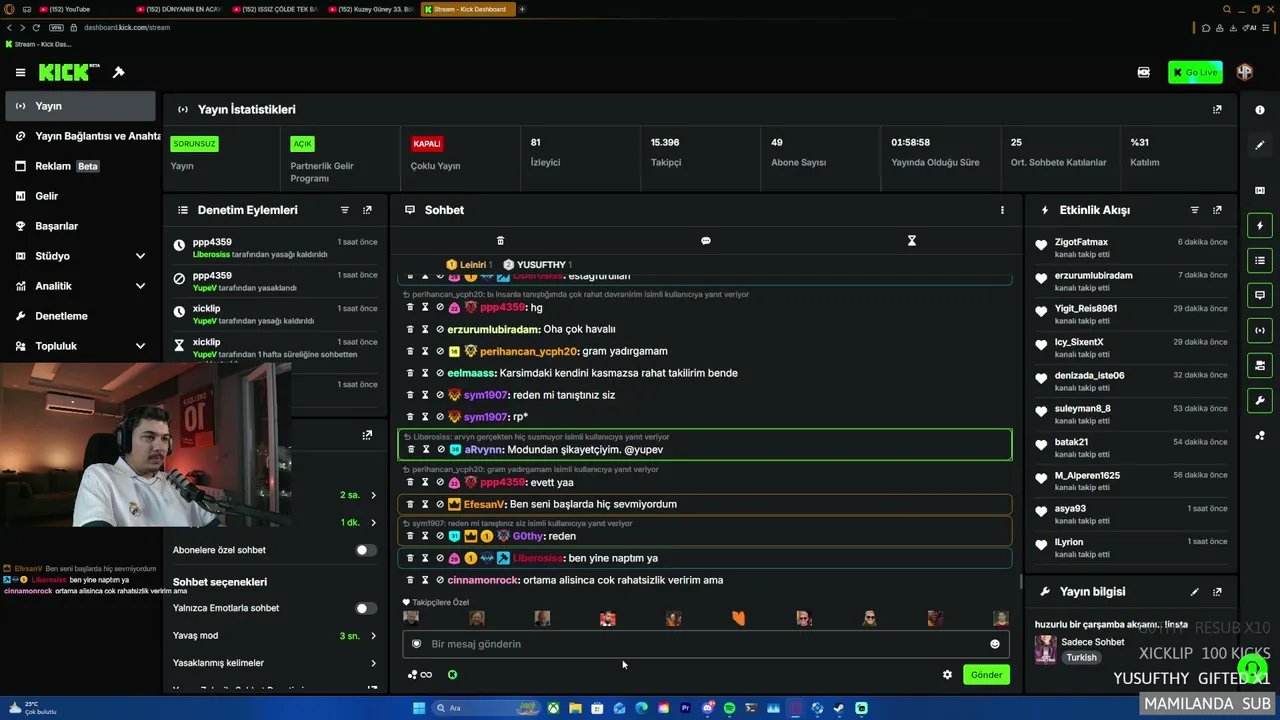Screen dimensions: 1280x720
Task: Click ZigotFatmax in the activity feed
Action: (x=1081, y=242)
